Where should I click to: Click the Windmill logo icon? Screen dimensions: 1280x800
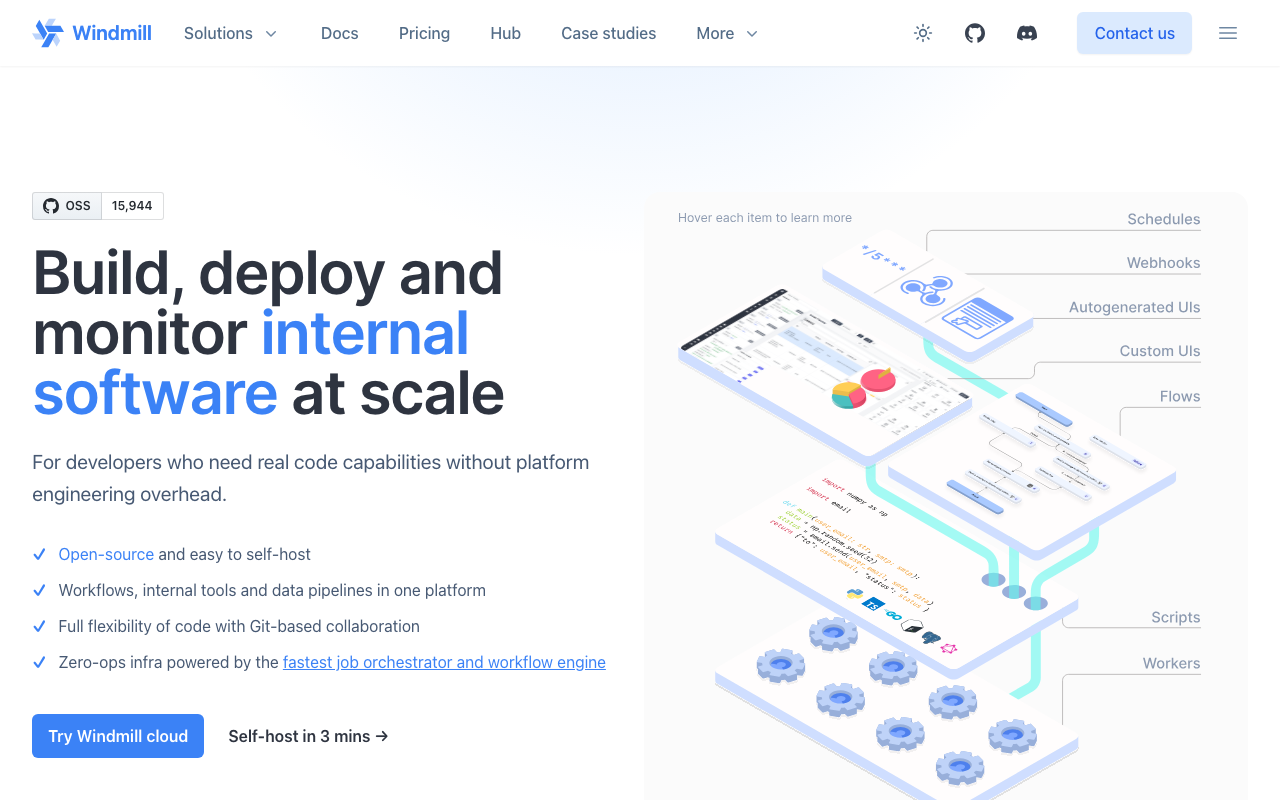click(x=47, y=33)
